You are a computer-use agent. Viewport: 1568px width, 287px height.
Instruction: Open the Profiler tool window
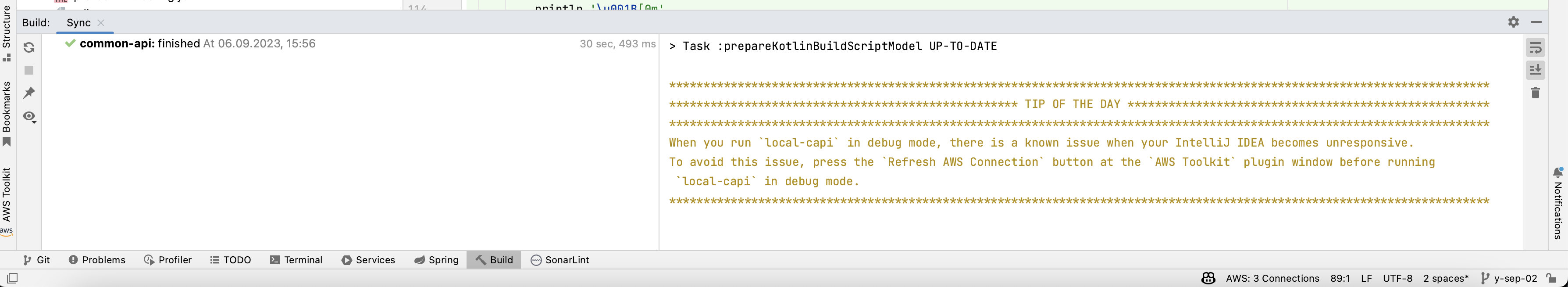(x=168, y=260)
